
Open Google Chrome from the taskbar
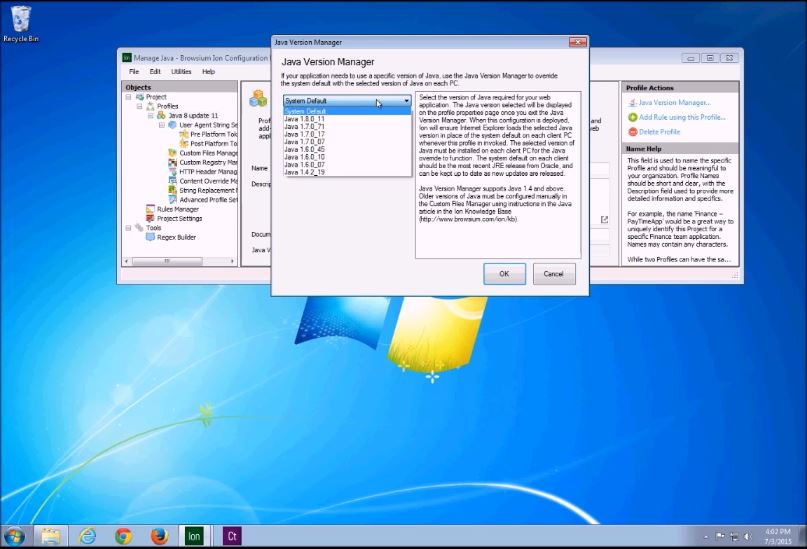123,536
